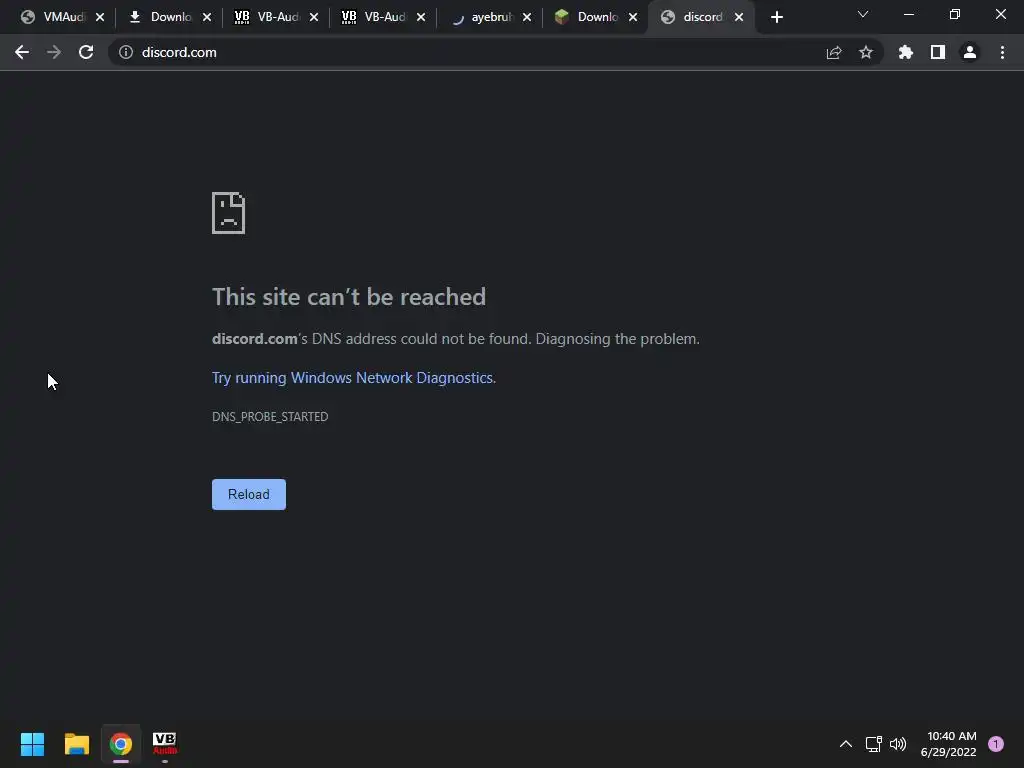This screenshot has height=768, width=1024.
Task: Reload the page with the toolbar refresh icon
Action: tap(86, 52)
